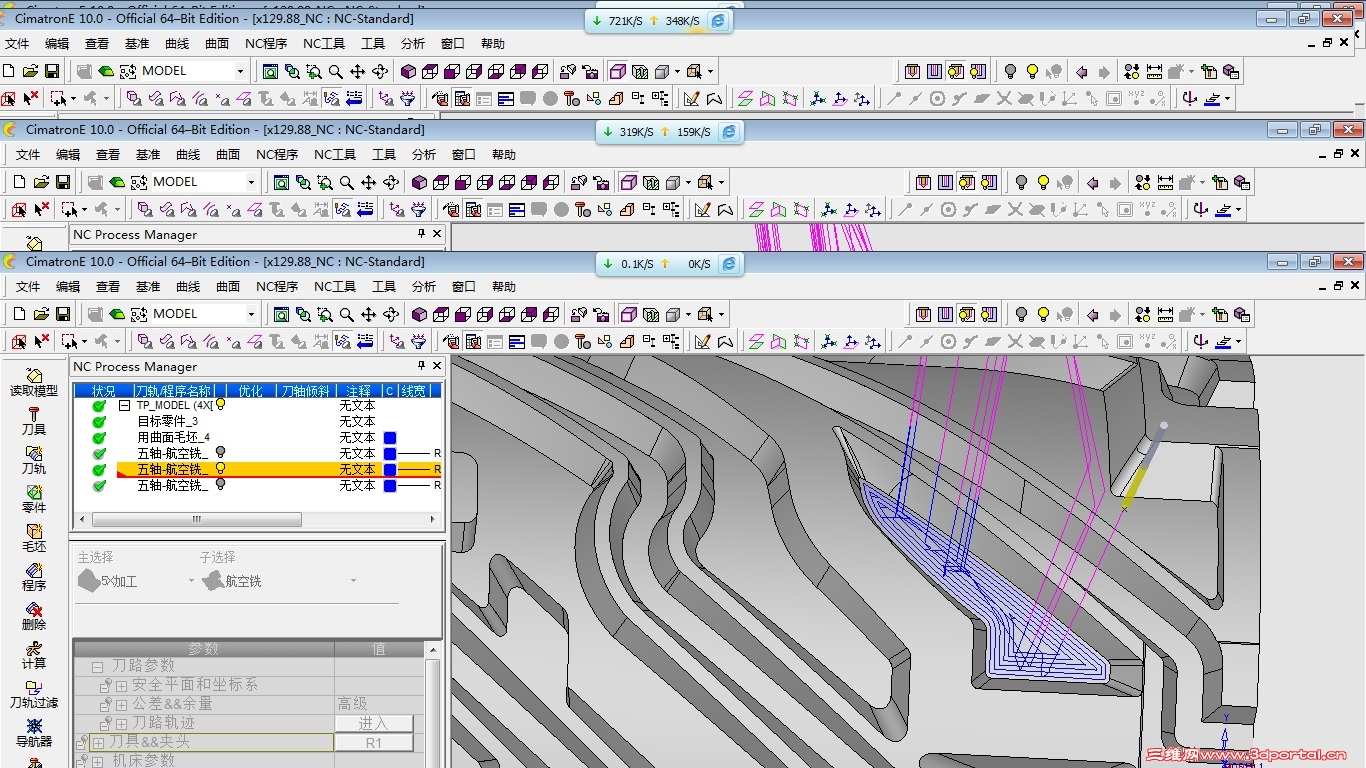Click the zoom-all icon in front window toolbar
Viewport: 1366px width, 768px height.
coord(281,314)
